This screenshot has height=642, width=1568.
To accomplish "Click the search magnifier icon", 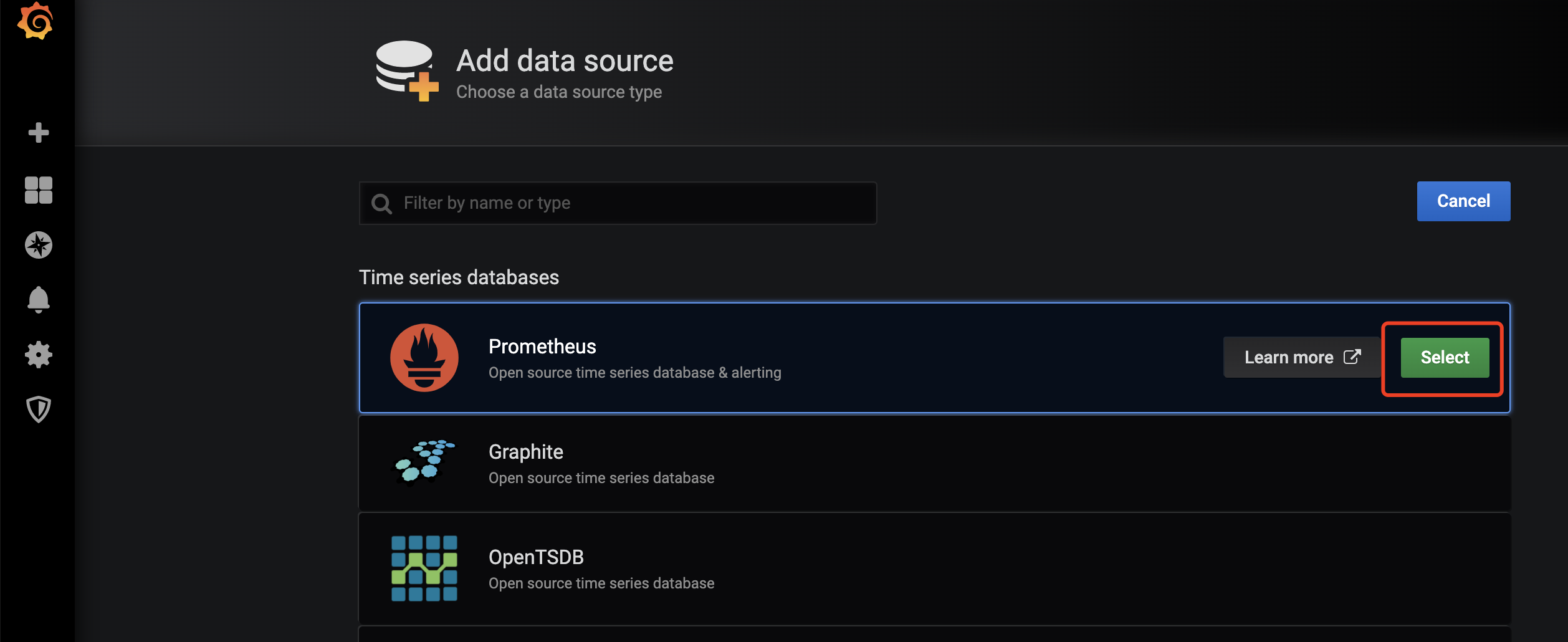I will [x=381, y=204].
